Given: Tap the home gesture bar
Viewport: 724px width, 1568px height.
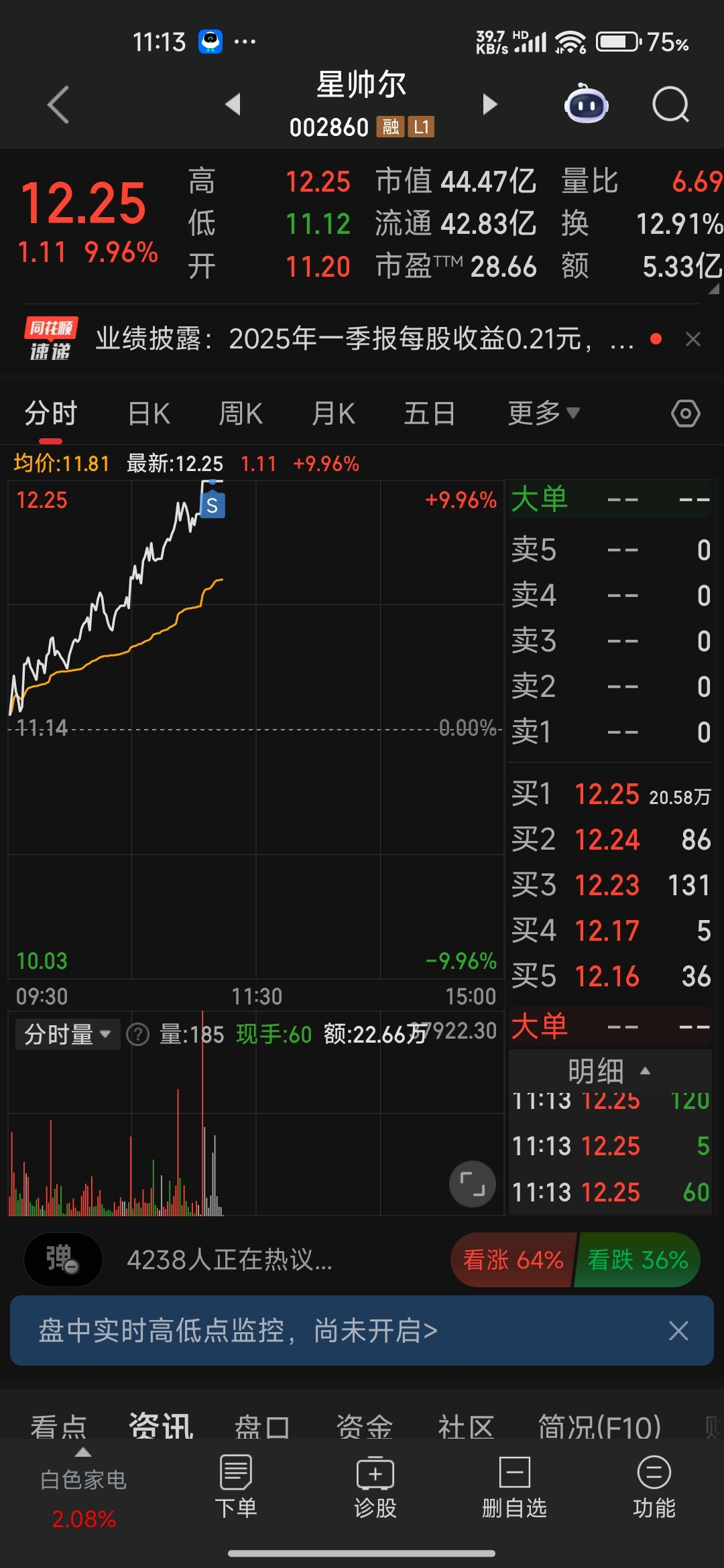Looking at the screenshot, I should click(x=362, y=1553).
